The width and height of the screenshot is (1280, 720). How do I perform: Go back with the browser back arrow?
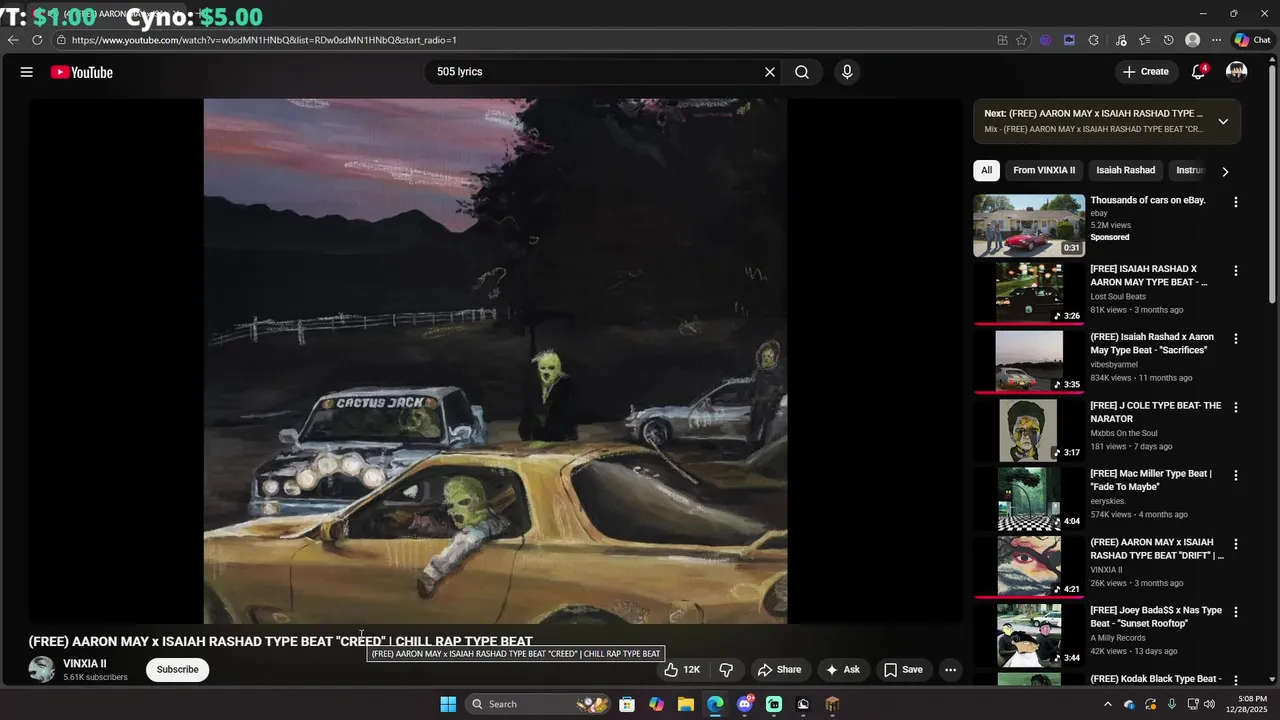point(13,40)
